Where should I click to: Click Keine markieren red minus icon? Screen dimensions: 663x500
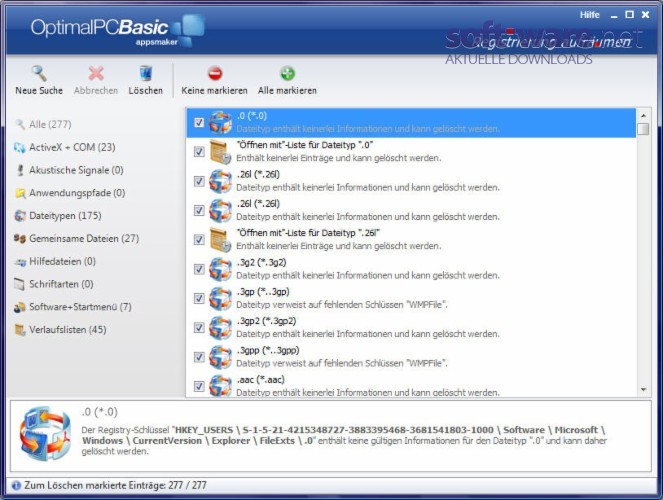pos(215,73)
